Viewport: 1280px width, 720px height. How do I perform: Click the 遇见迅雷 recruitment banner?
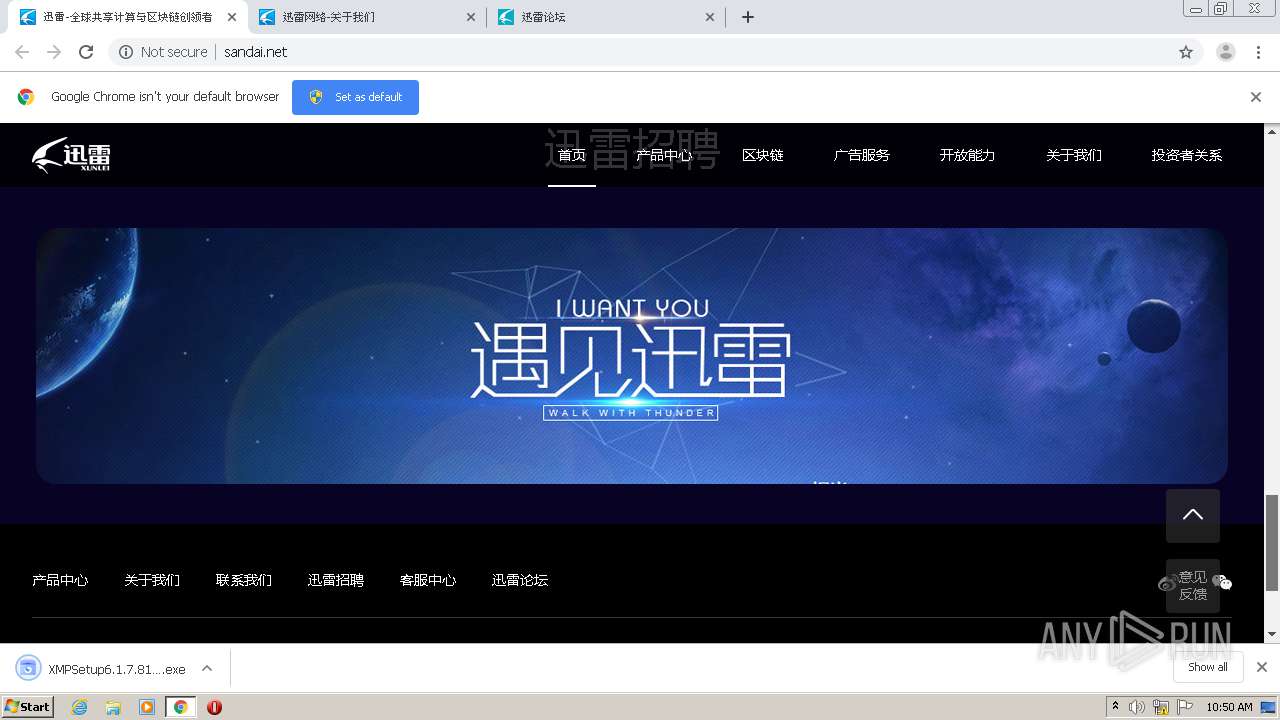pyautogui.click(x=631, y=356)
